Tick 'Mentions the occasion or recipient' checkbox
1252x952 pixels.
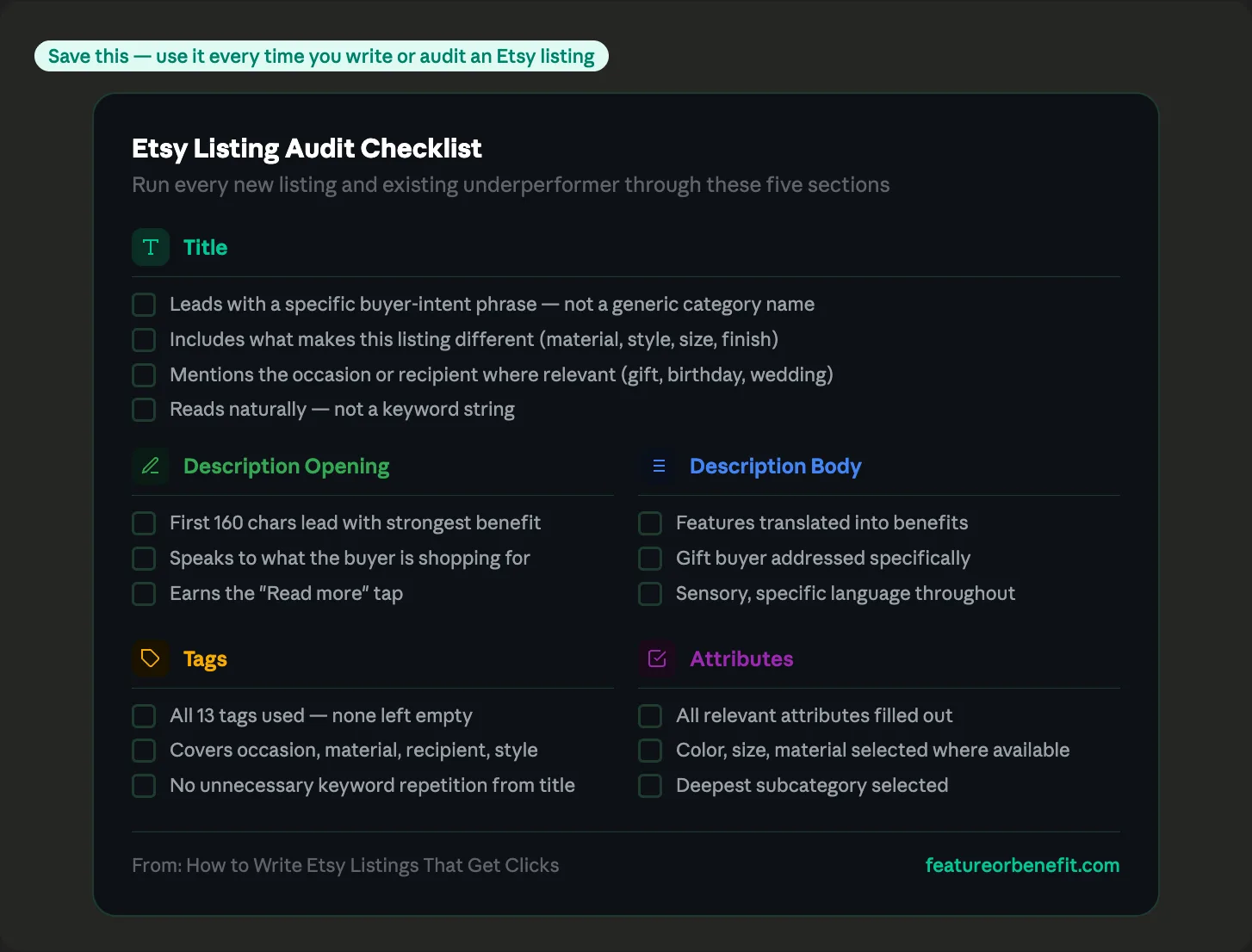coord(144,375)
